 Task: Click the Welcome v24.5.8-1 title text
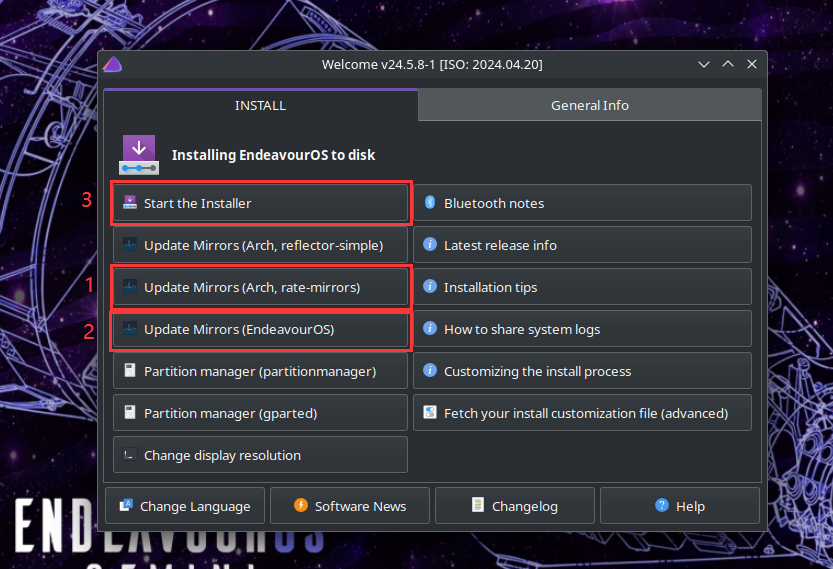pyautogui.click(x=432, y=65)
